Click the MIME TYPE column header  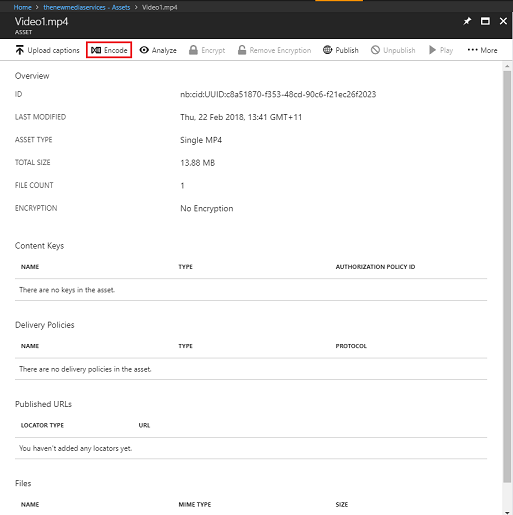pyautogui.click(x=195, y=505)
